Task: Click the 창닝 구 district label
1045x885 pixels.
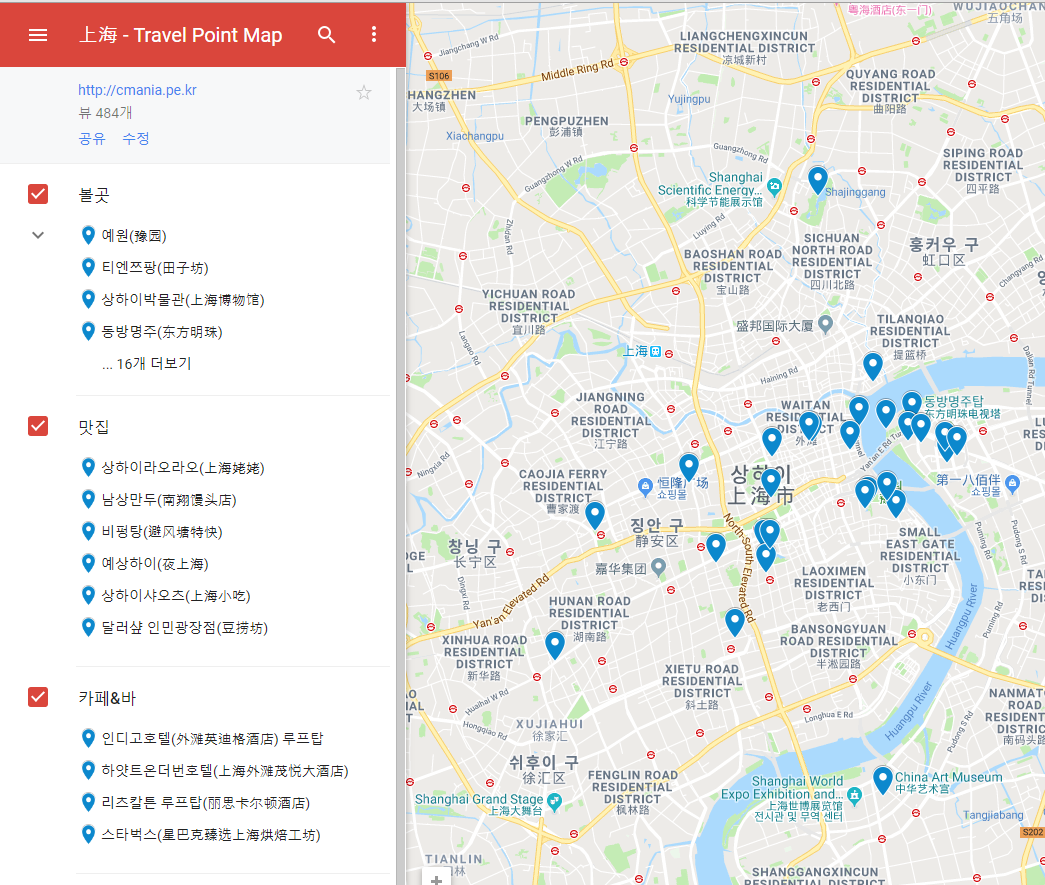Action: pyautogui.click(x=475, y=546)
